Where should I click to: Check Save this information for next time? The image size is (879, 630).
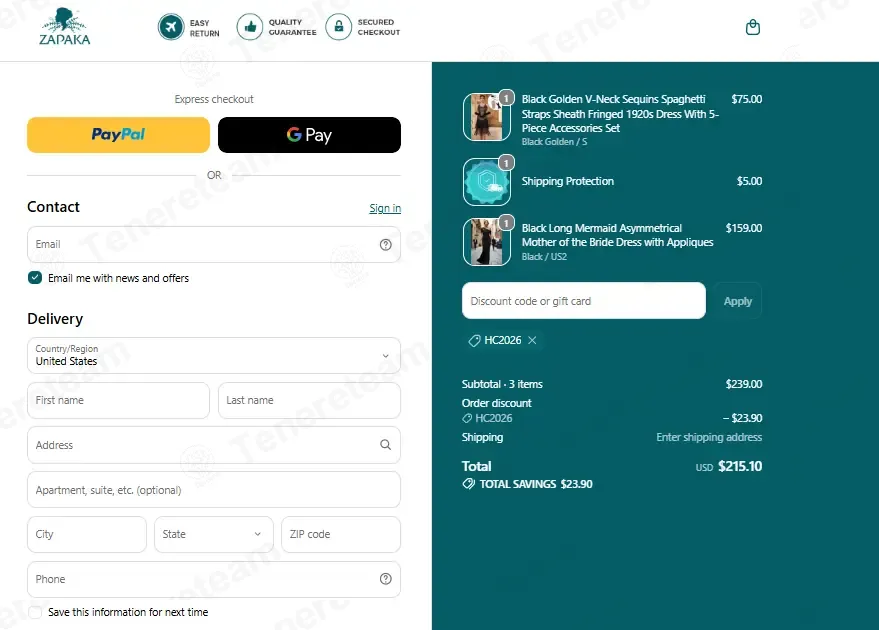click(35, 612)
